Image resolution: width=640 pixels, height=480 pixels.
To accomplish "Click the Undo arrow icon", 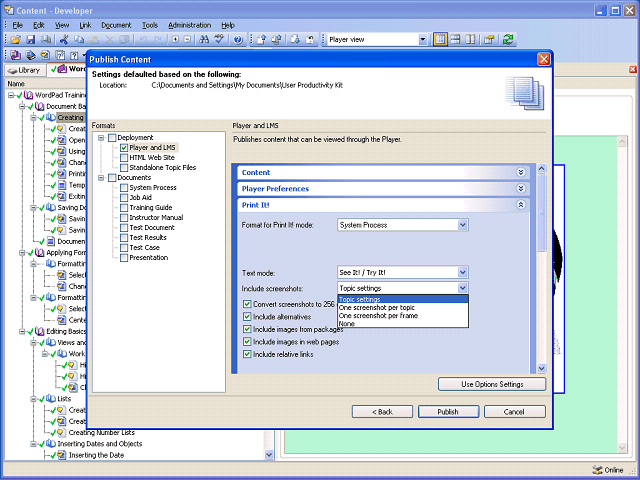I will (143, 40).
